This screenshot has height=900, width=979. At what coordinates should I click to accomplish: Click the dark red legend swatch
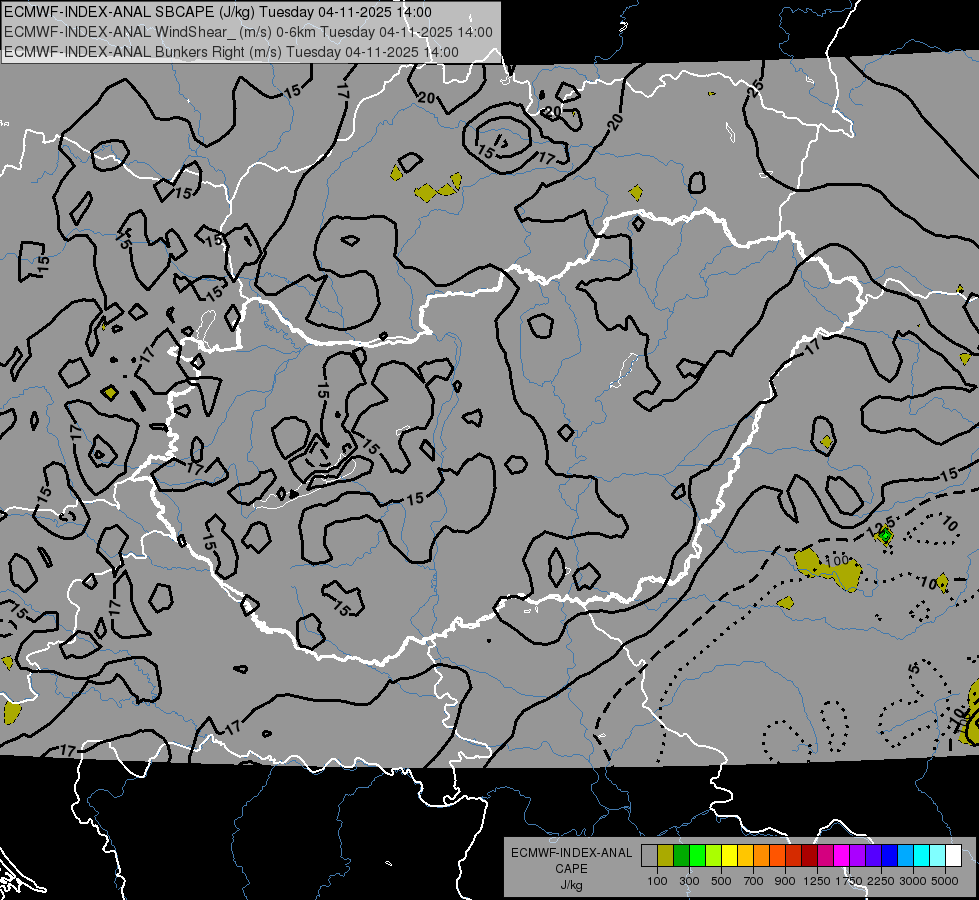(x=809, y=855)
